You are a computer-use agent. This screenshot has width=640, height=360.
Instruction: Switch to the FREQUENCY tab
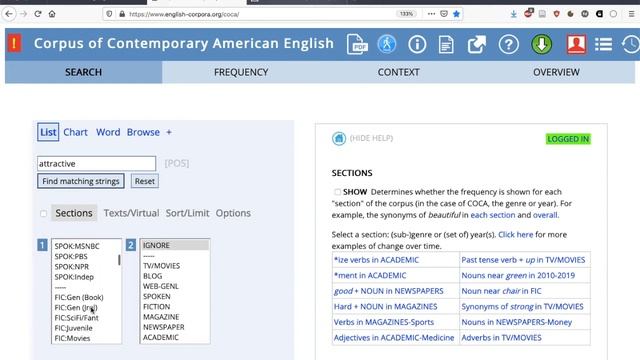(x=241, y=72)
